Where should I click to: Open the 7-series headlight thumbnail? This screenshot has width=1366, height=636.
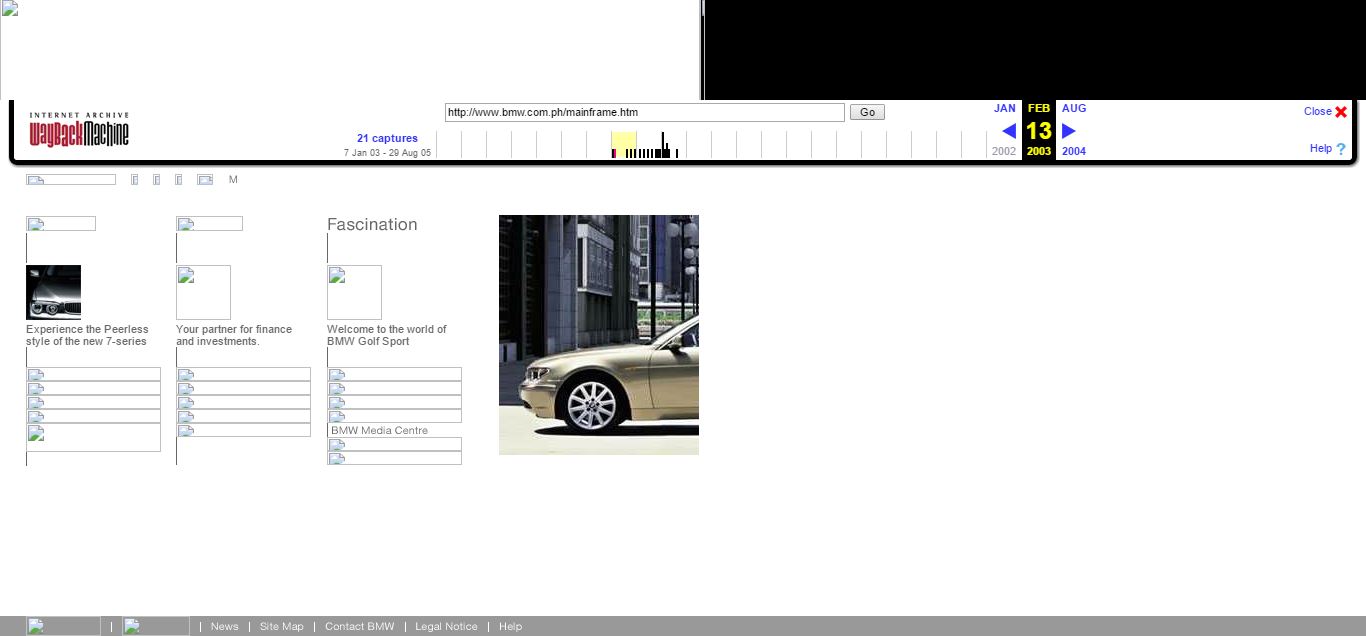tap(53, 292)
